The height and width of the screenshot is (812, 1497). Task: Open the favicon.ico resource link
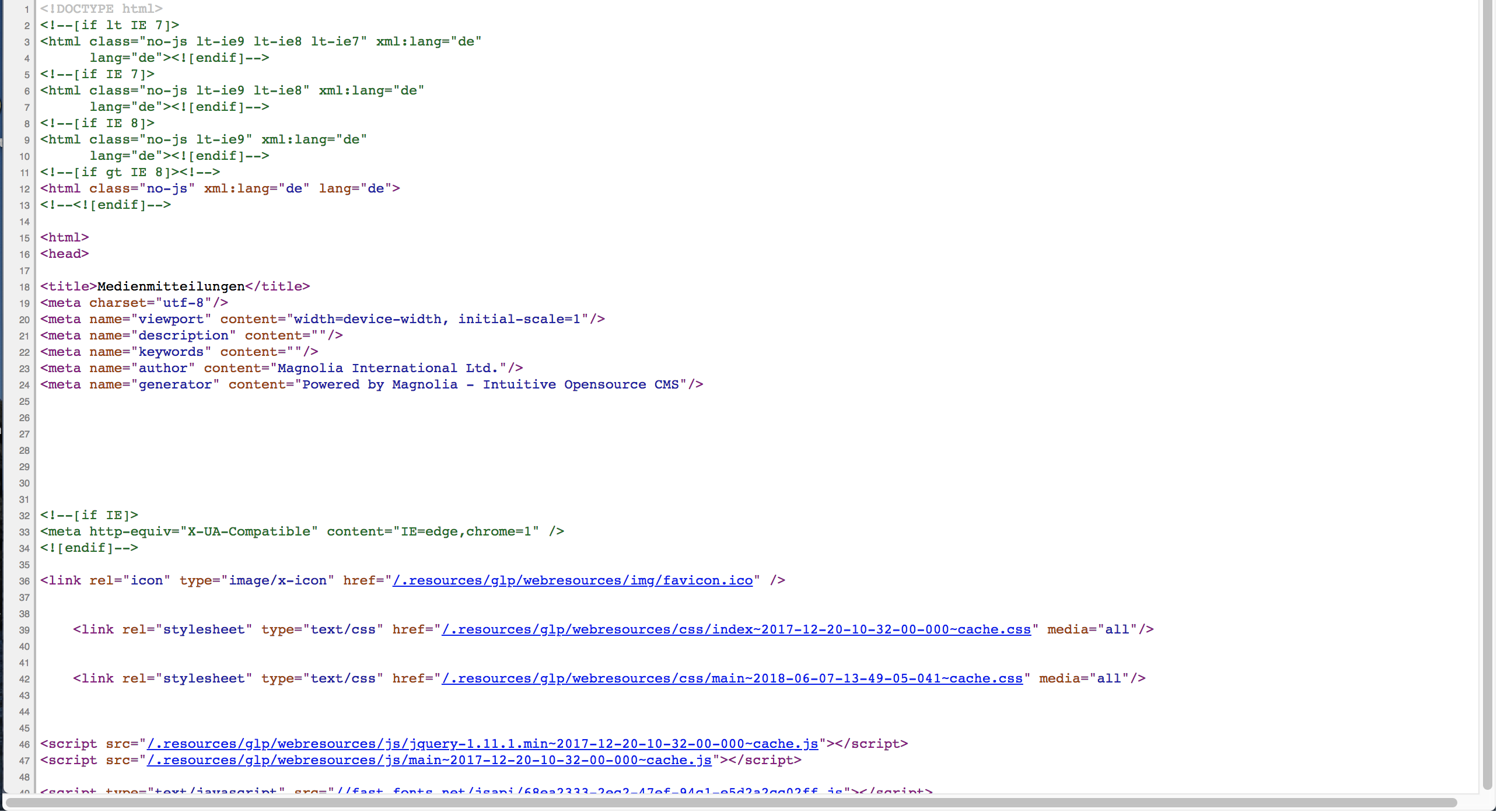click(x=572, y=580)
